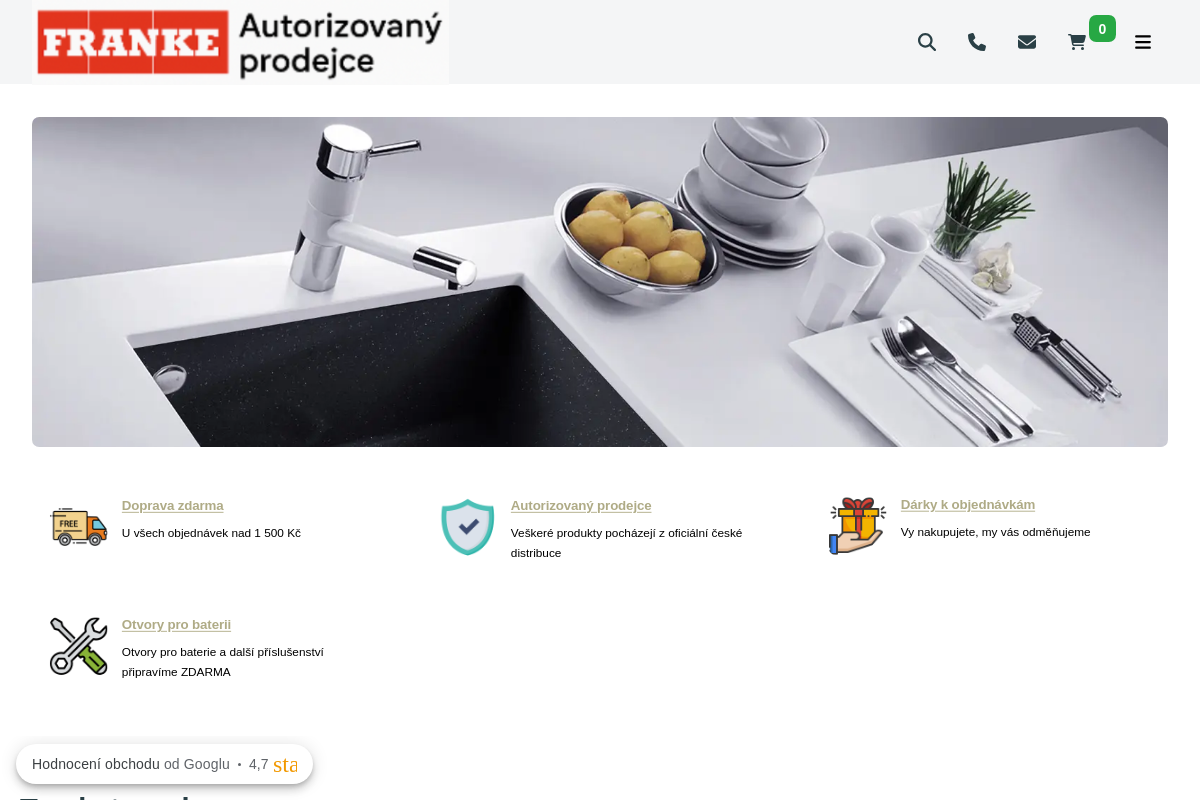Click the Vy nakupujete description text
Image resolution: width=1200 pixels, height=800 pixels.
[996, 532]
